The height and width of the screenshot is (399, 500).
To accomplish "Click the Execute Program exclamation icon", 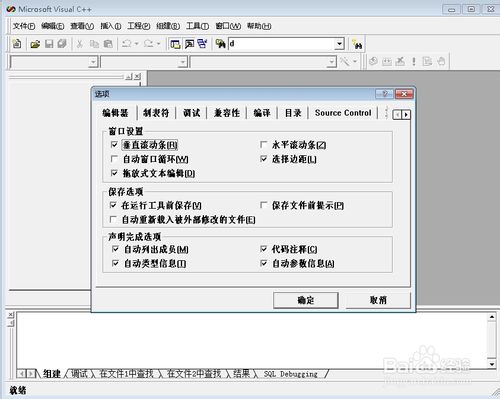I will tap(414, 61).
